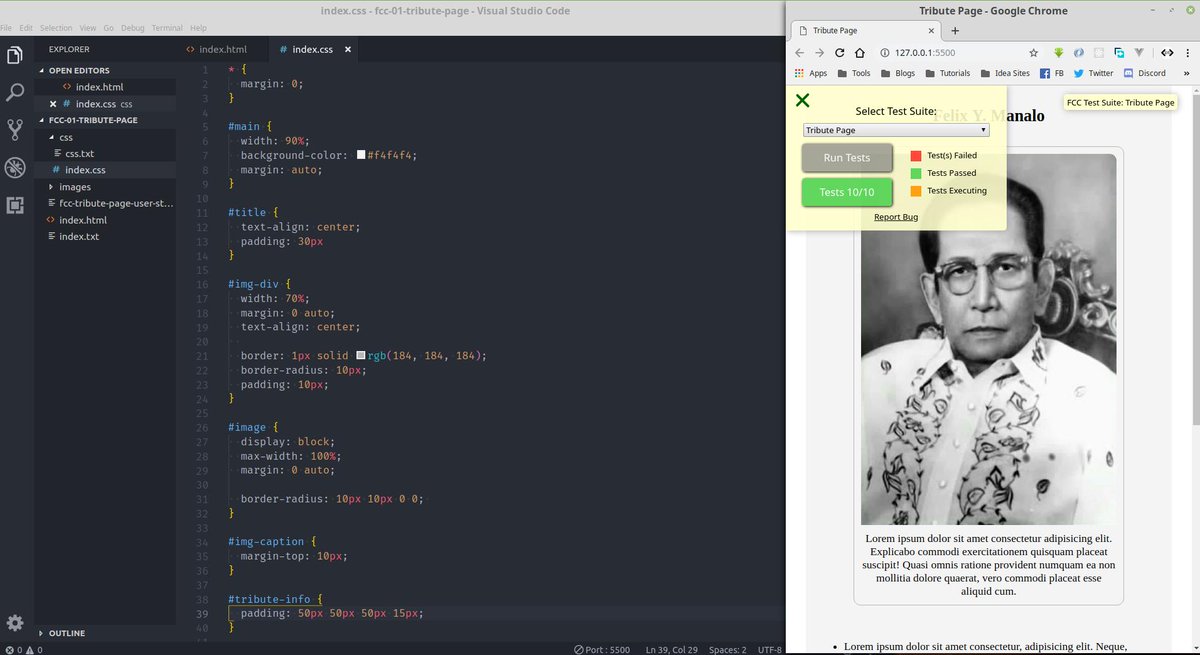Screen dimensions: 1200x655
Task: Open the Search view in VS Code activity bar
Action: point(15,92)
